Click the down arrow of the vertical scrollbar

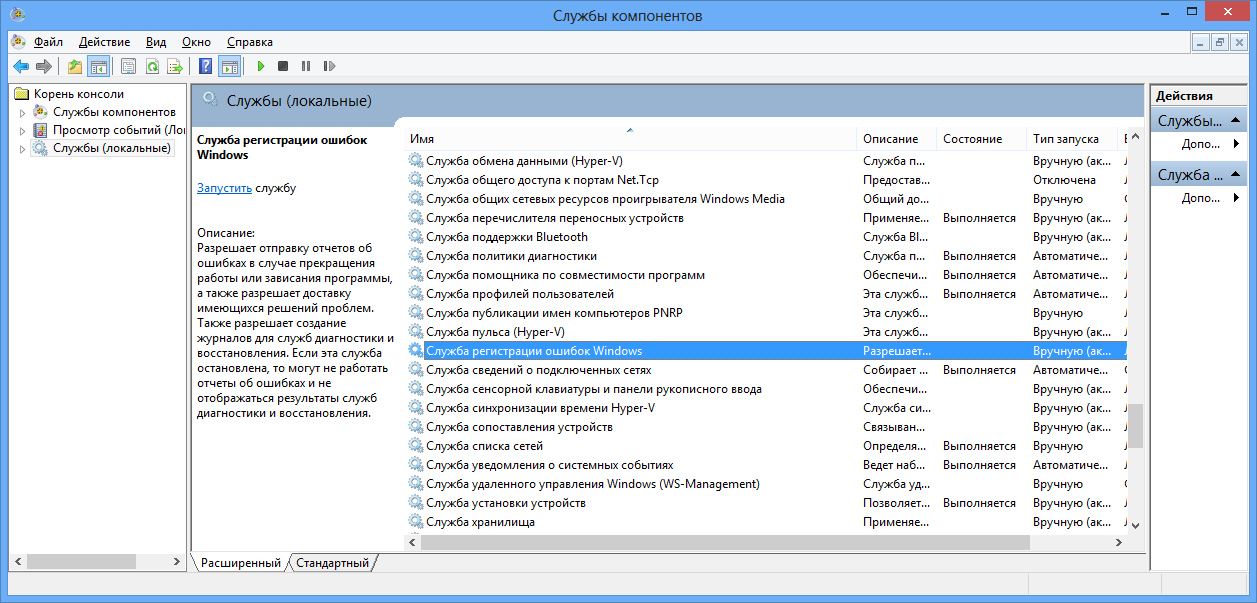(x=1135, y=525)
